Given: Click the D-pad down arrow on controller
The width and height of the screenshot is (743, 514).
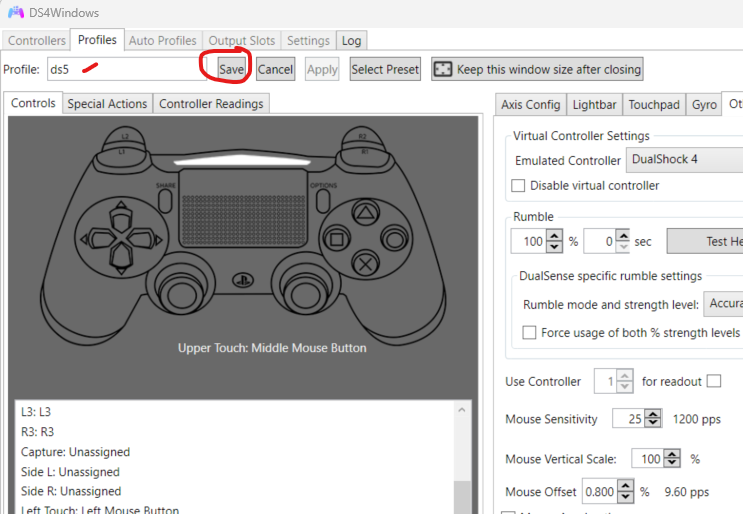Looking at the screenshot, I should [121, 259].
